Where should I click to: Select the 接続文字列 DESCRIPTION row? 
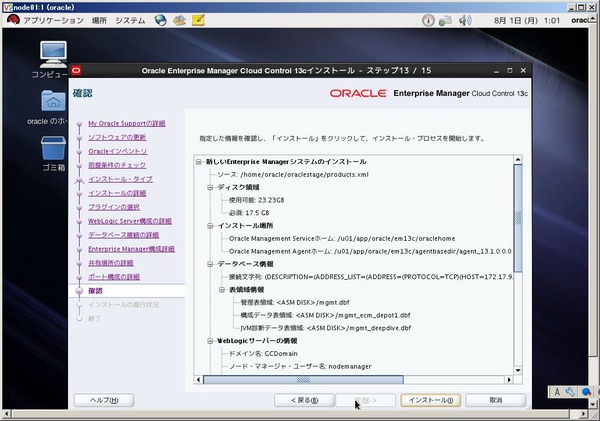(x=371, y=277)
